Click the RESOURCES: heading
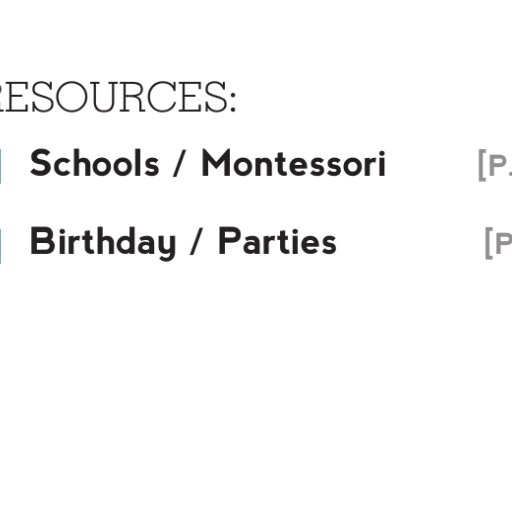 click(117, 97)
